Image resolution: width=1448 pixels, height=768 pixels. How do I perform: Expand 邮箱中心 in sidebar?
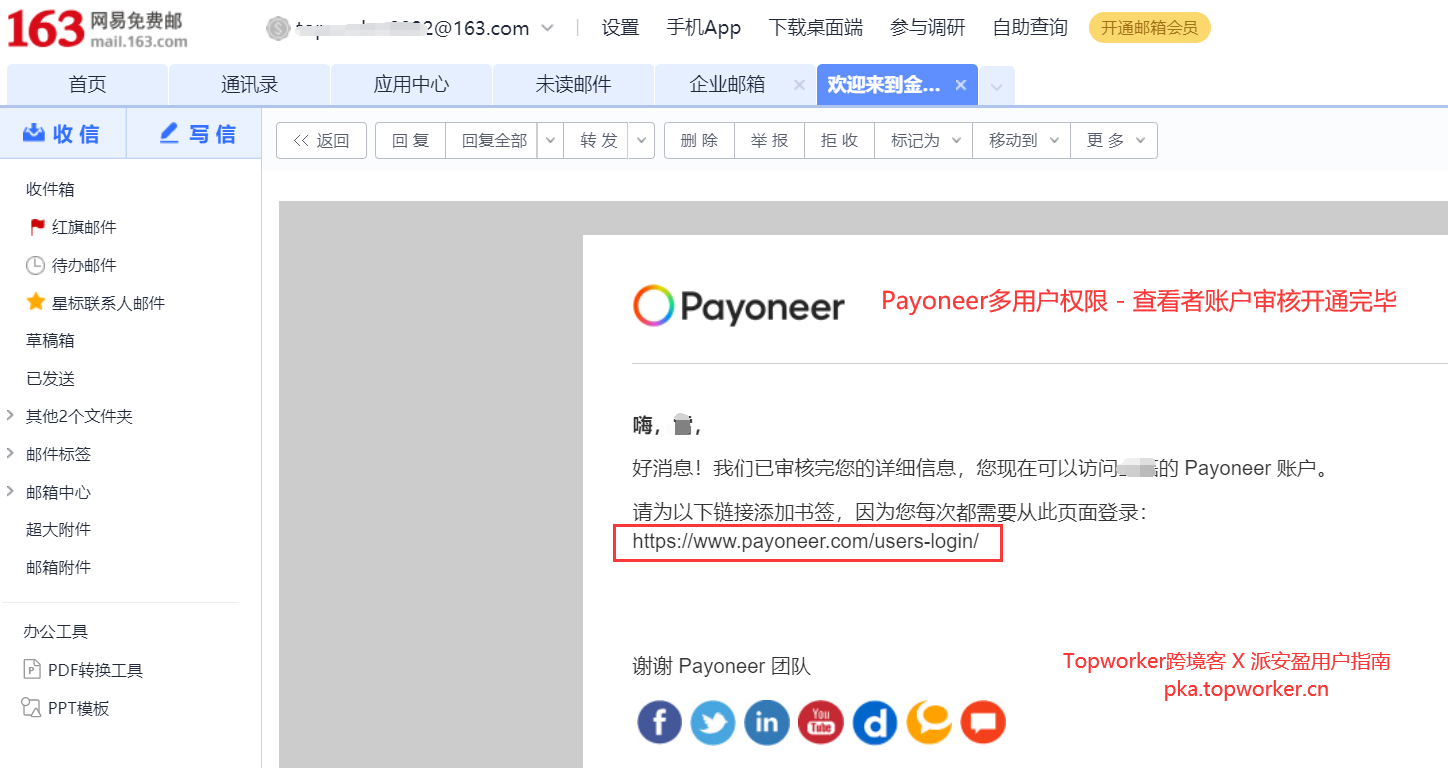[10, 492]
